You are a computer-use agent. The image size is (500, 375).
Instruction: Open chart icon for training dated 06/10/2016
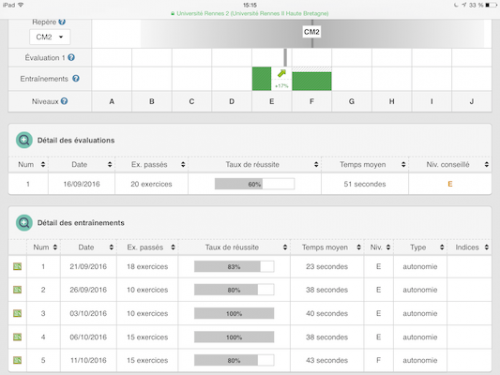pos(17,337)
